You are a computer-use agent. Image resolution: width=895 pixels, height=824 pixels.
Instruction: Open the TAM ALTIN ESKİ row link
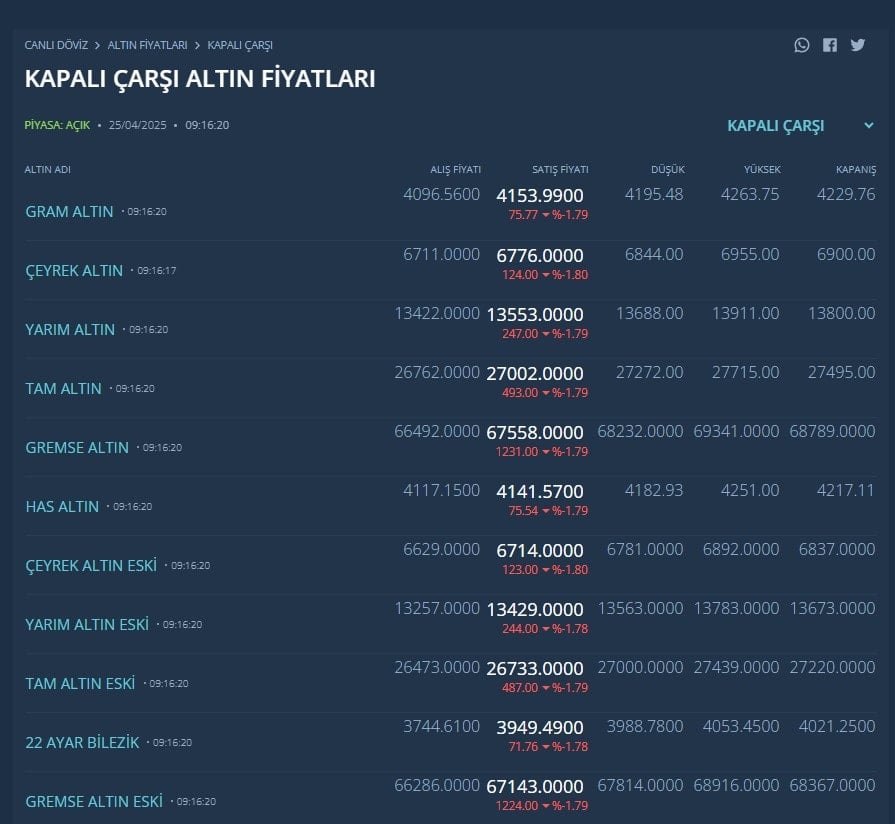tap(80, 684)
